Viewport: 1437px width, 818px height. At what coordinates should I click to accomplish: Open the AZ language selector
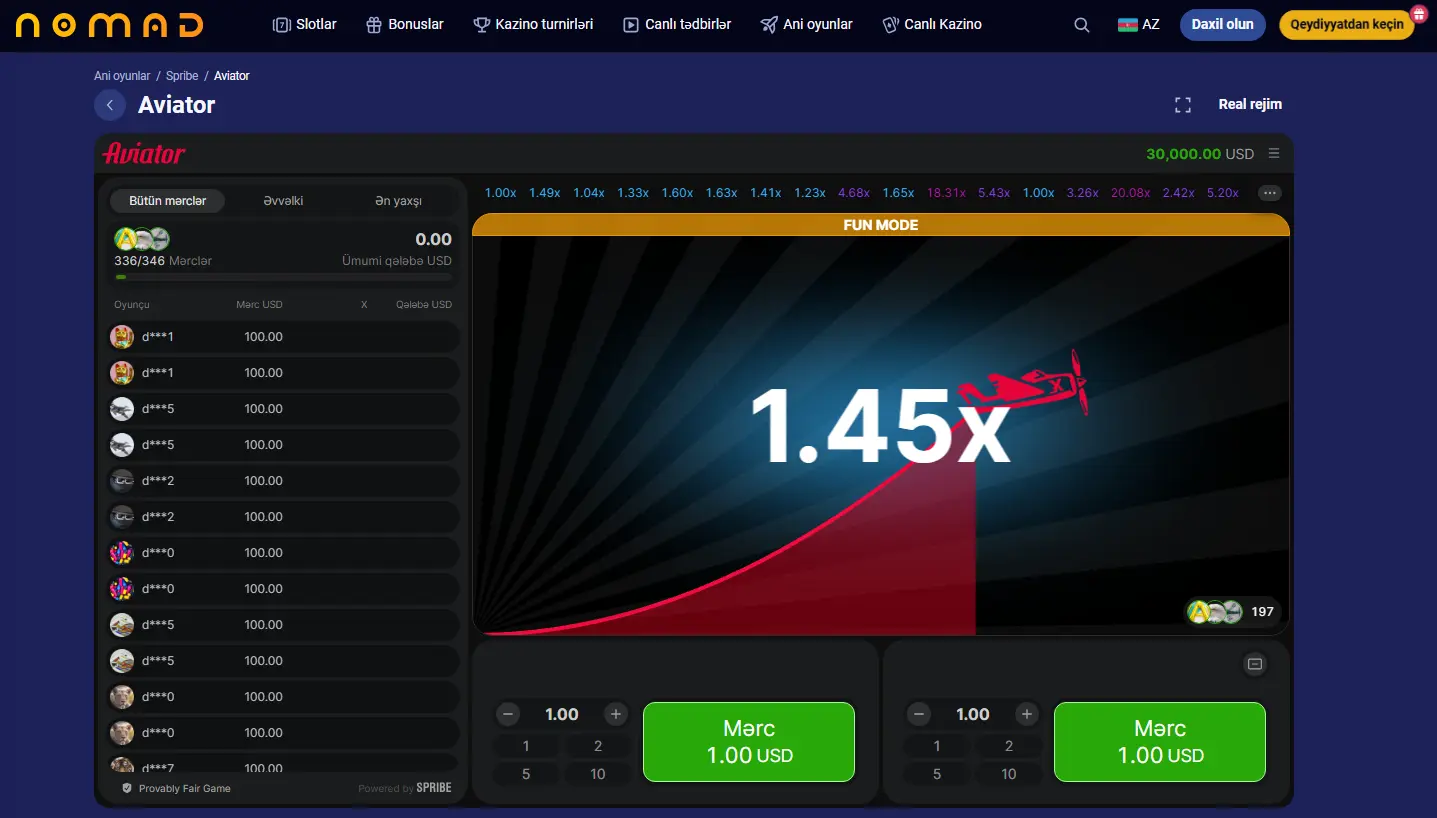coord(1139,25)
